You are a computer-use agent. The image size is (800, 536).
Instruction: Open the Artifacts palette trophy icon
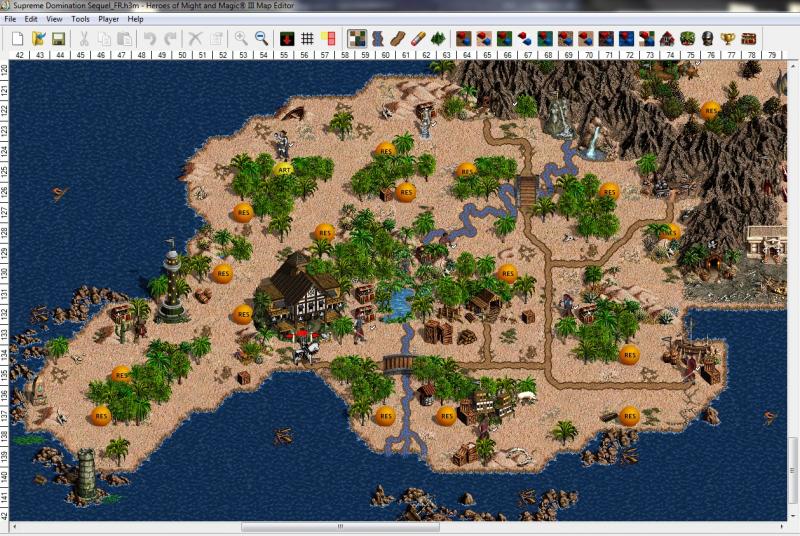pyautogui.click(x=728, y=39)
